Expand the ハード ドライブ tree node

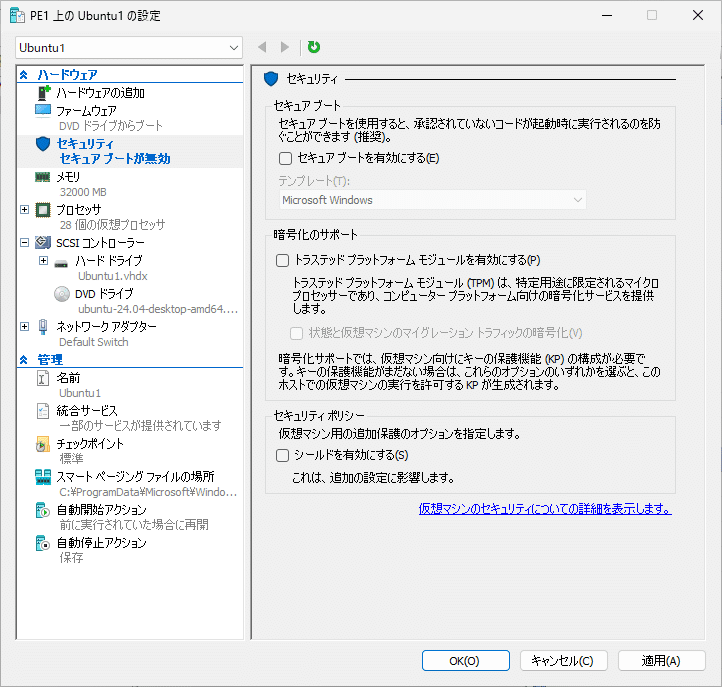(43, 261)
